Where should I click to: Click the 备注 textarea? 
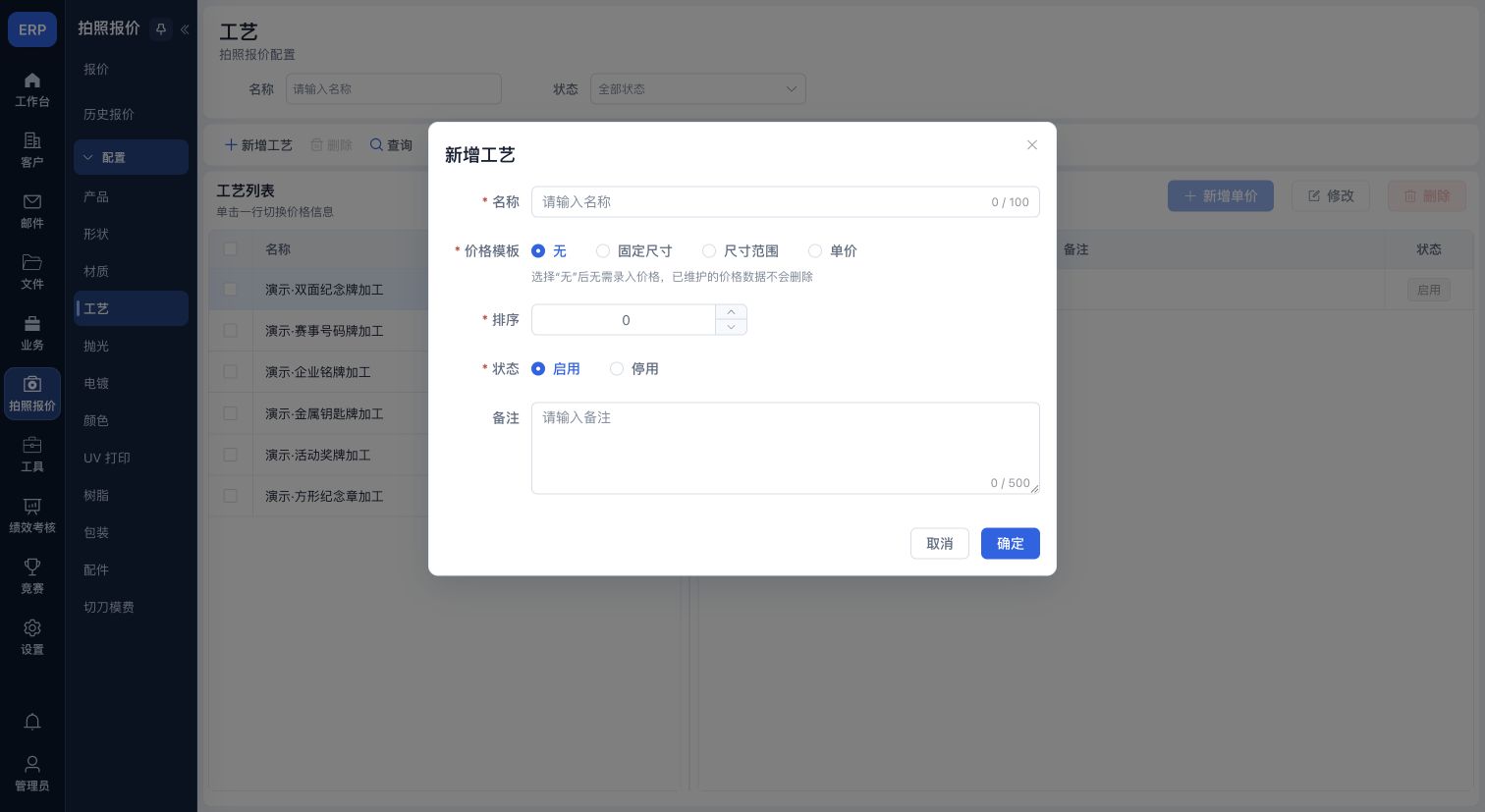[x=786, y=448]
